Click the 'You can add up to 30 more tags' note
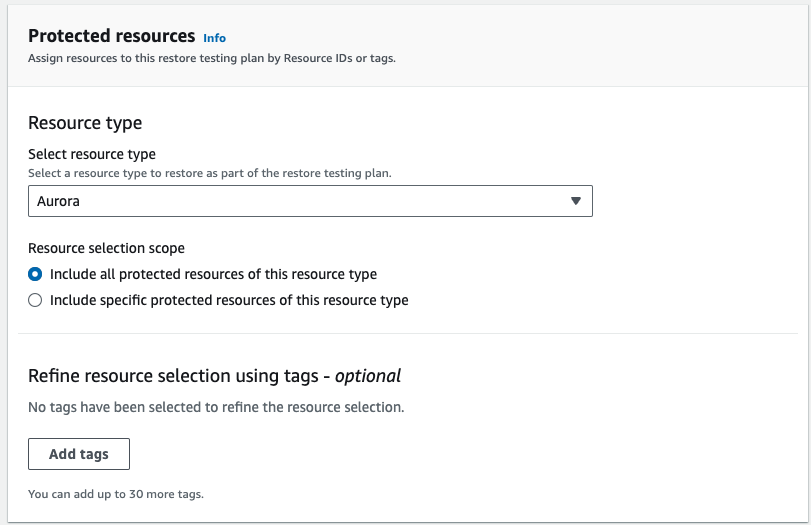This screenshot has width=811, height=525. (x=116, y=494)
